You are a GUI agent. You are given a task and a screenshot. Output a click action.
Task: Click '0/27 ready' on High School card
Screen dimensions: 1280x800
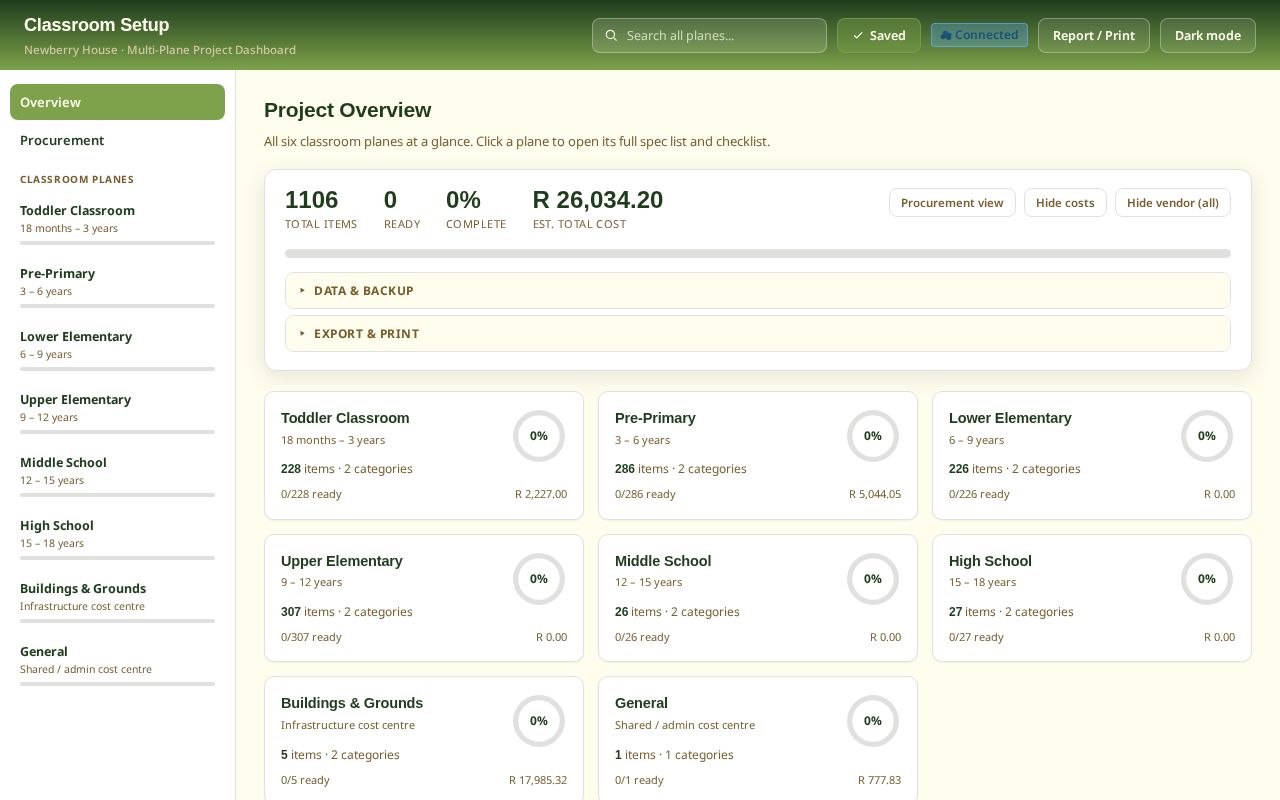coord(976,637)
